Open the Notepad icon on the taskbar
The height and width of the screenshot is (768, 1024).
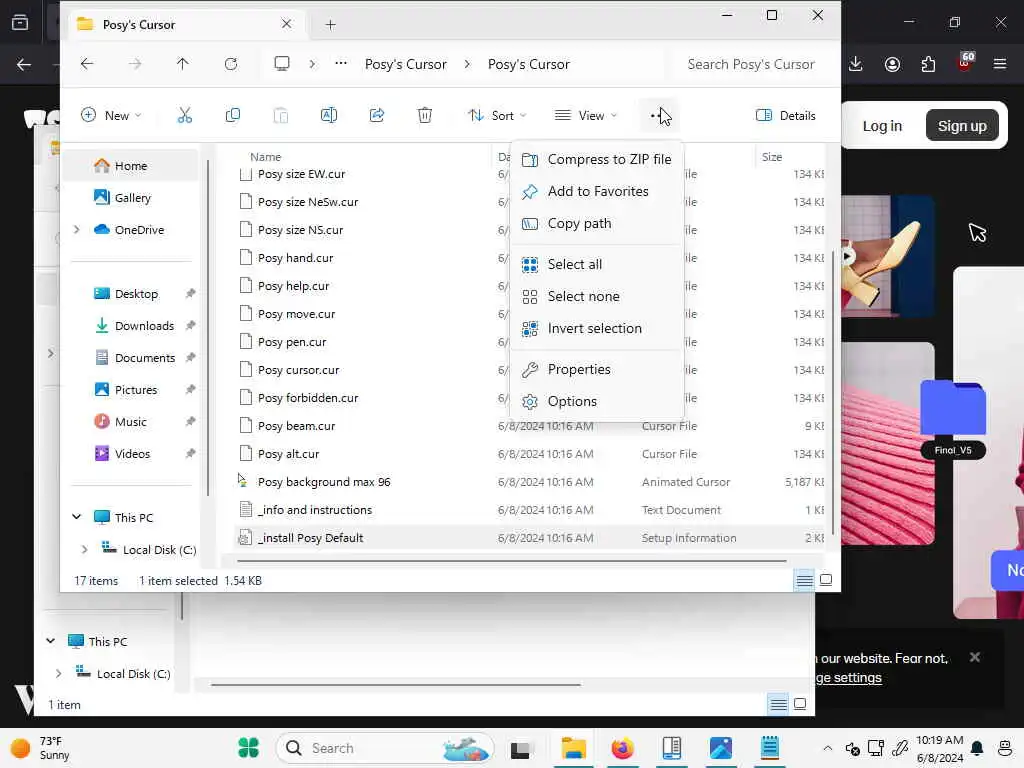770,748
